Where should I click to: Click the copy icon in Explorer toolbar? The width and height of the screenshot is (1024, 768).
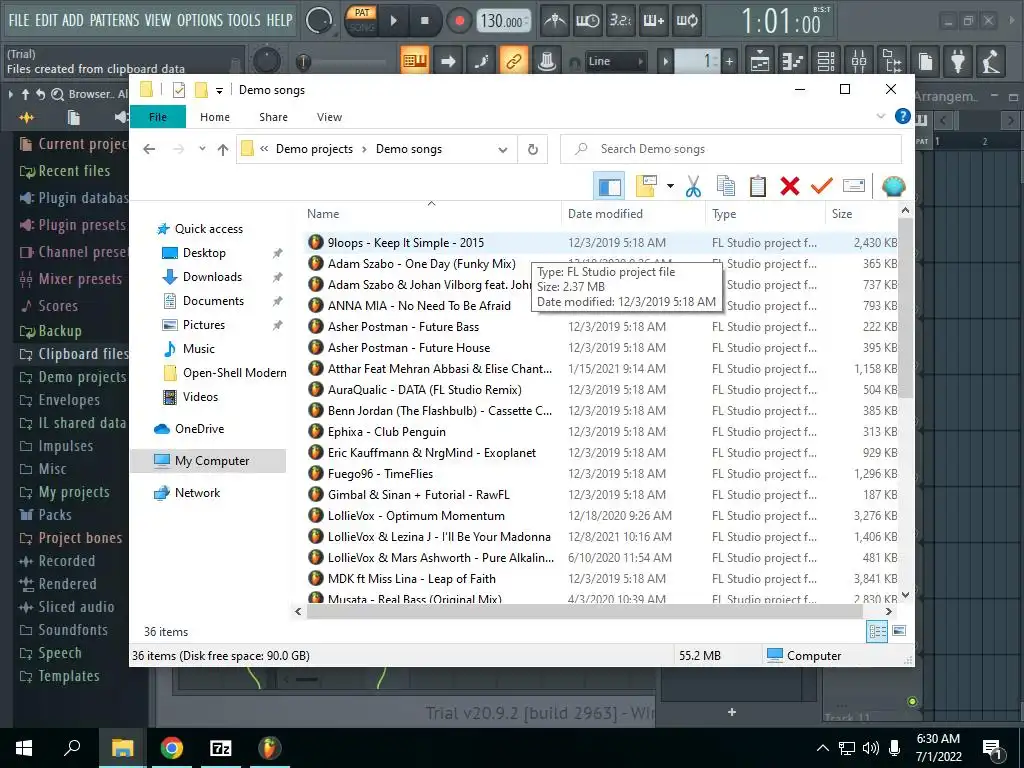click(x=726, y=186)
